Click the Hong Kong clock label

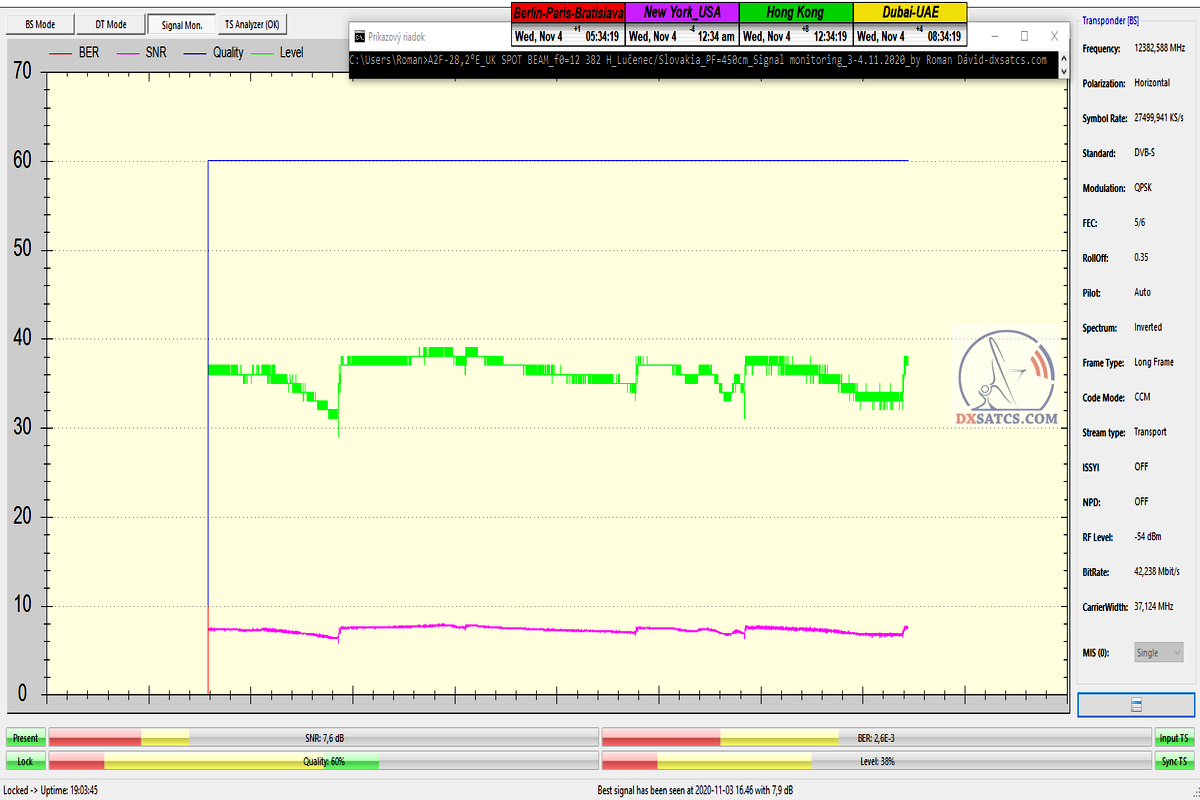pos(795,13)
